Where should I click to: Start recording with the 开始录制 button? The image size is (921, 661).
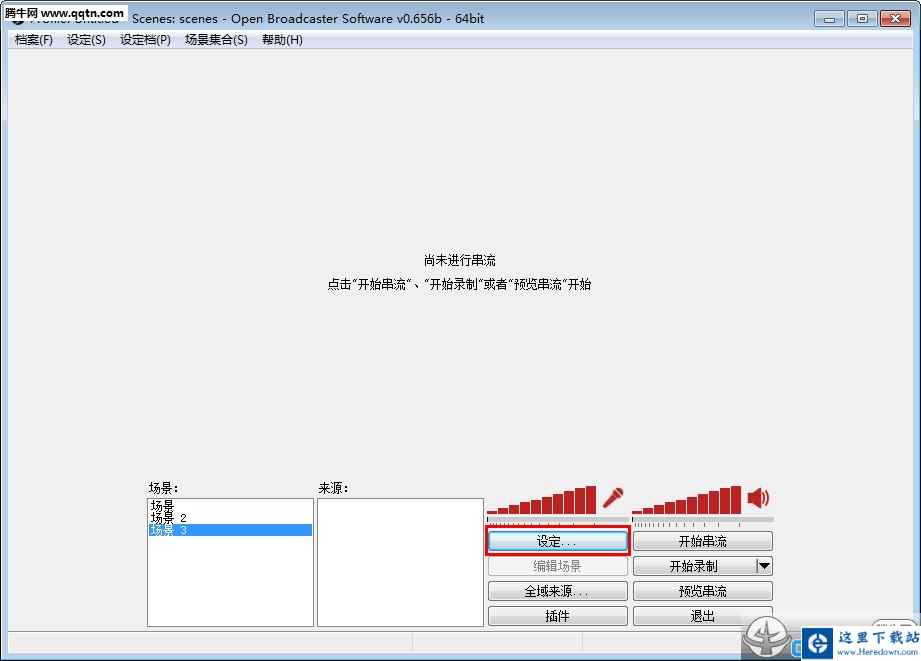click(695, 565)
